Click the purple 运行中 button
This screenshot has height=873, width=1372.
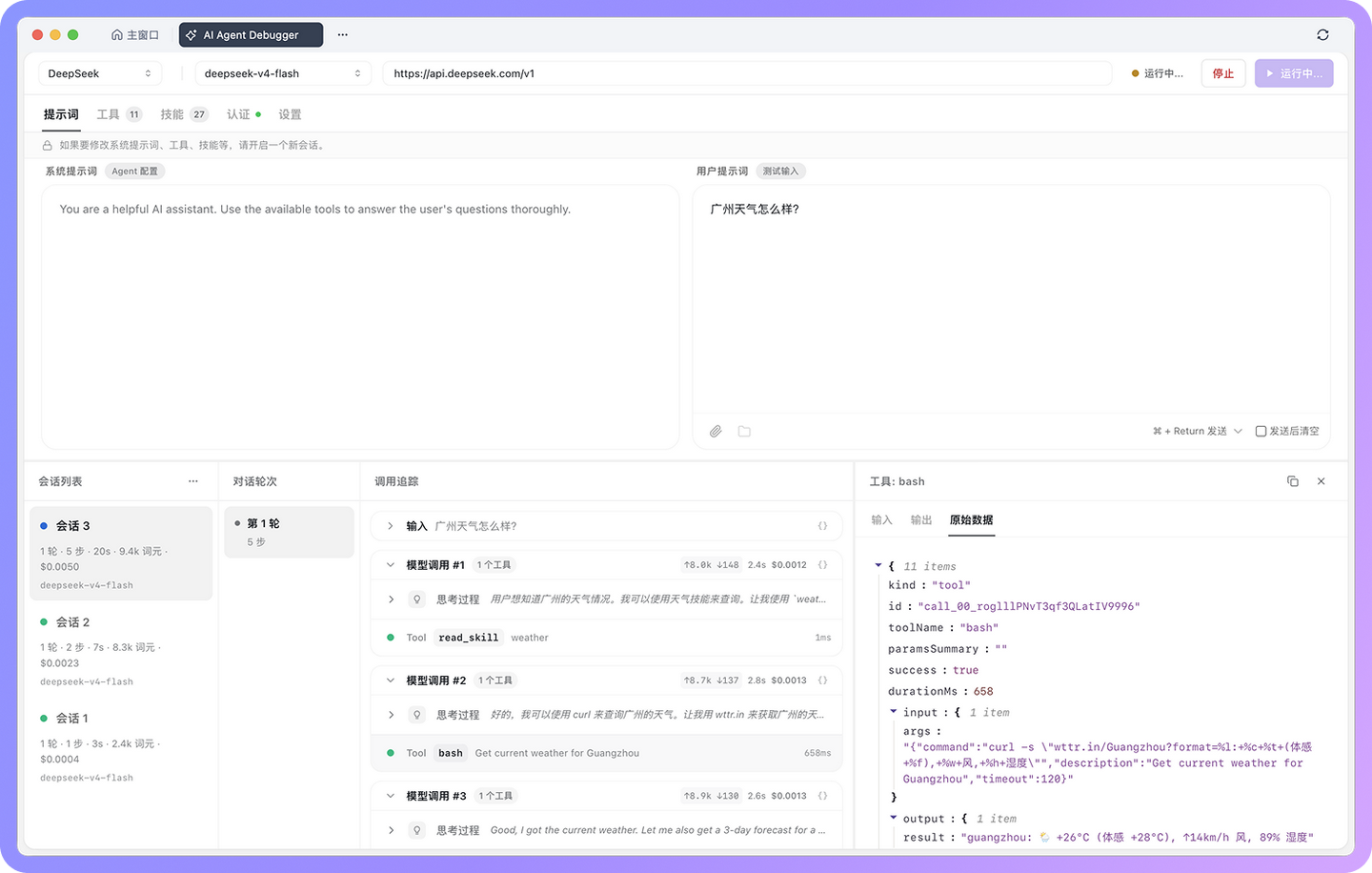point(1294,73)
